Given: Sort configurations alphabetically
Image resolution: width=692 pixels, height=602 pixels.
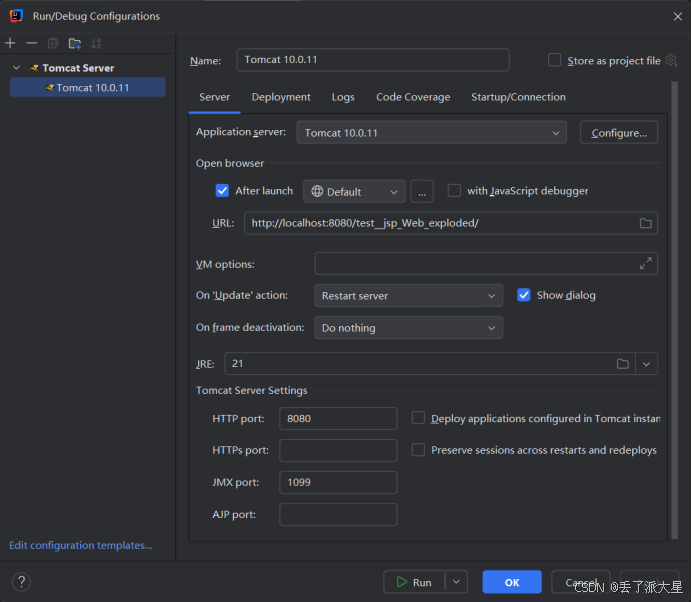Looking at the screenshot, I should (96, 43).
